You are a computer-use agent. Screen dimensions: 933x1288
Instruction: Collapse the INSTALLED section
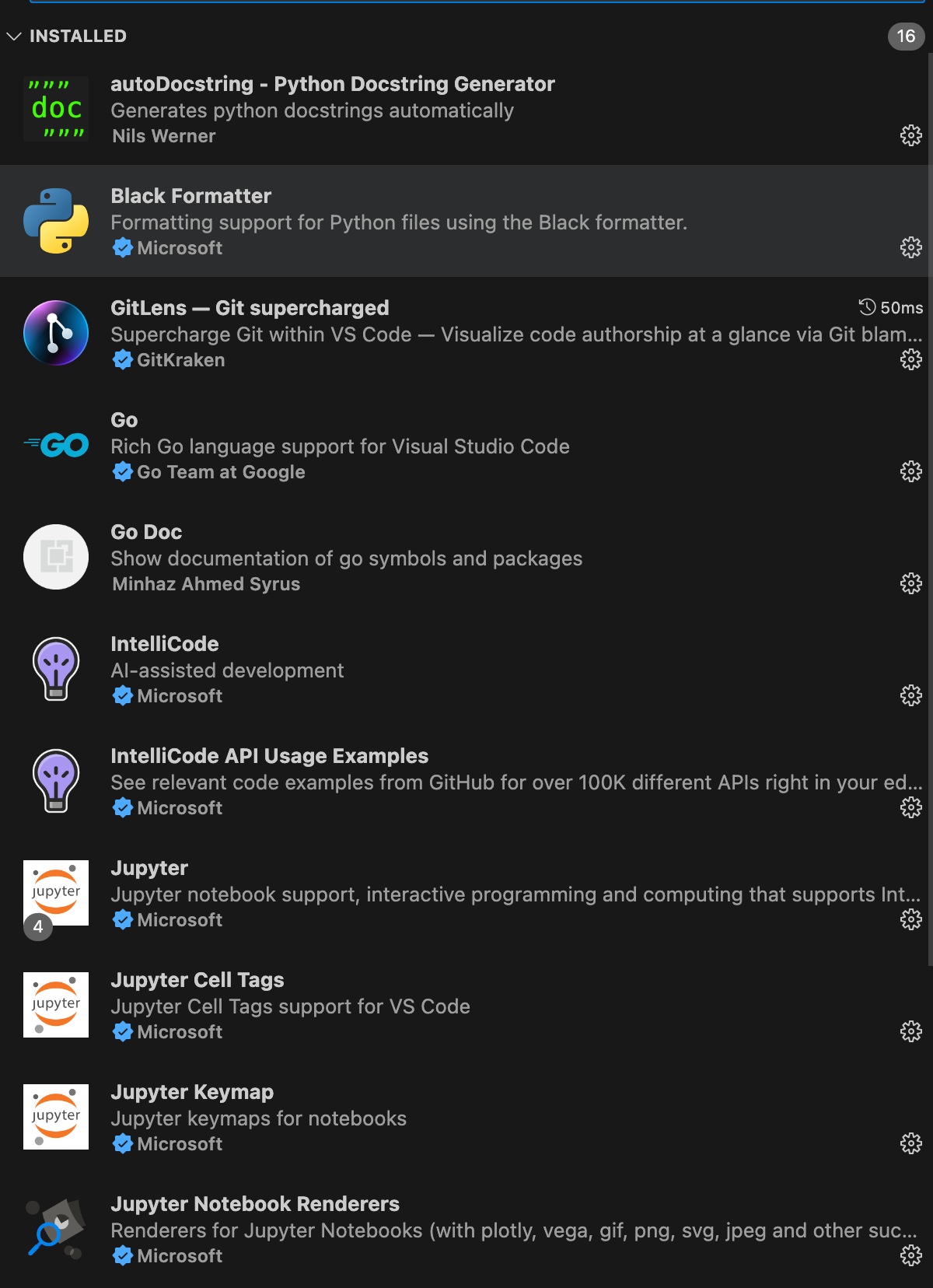click(13, 36)
